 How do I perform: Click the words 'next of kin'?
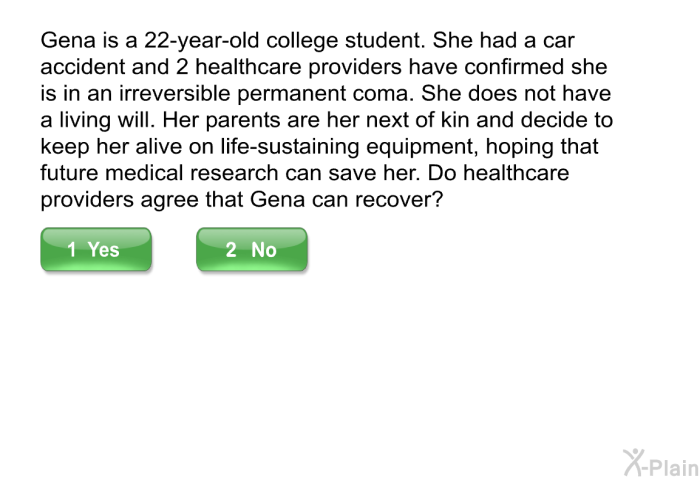[418, 120]
